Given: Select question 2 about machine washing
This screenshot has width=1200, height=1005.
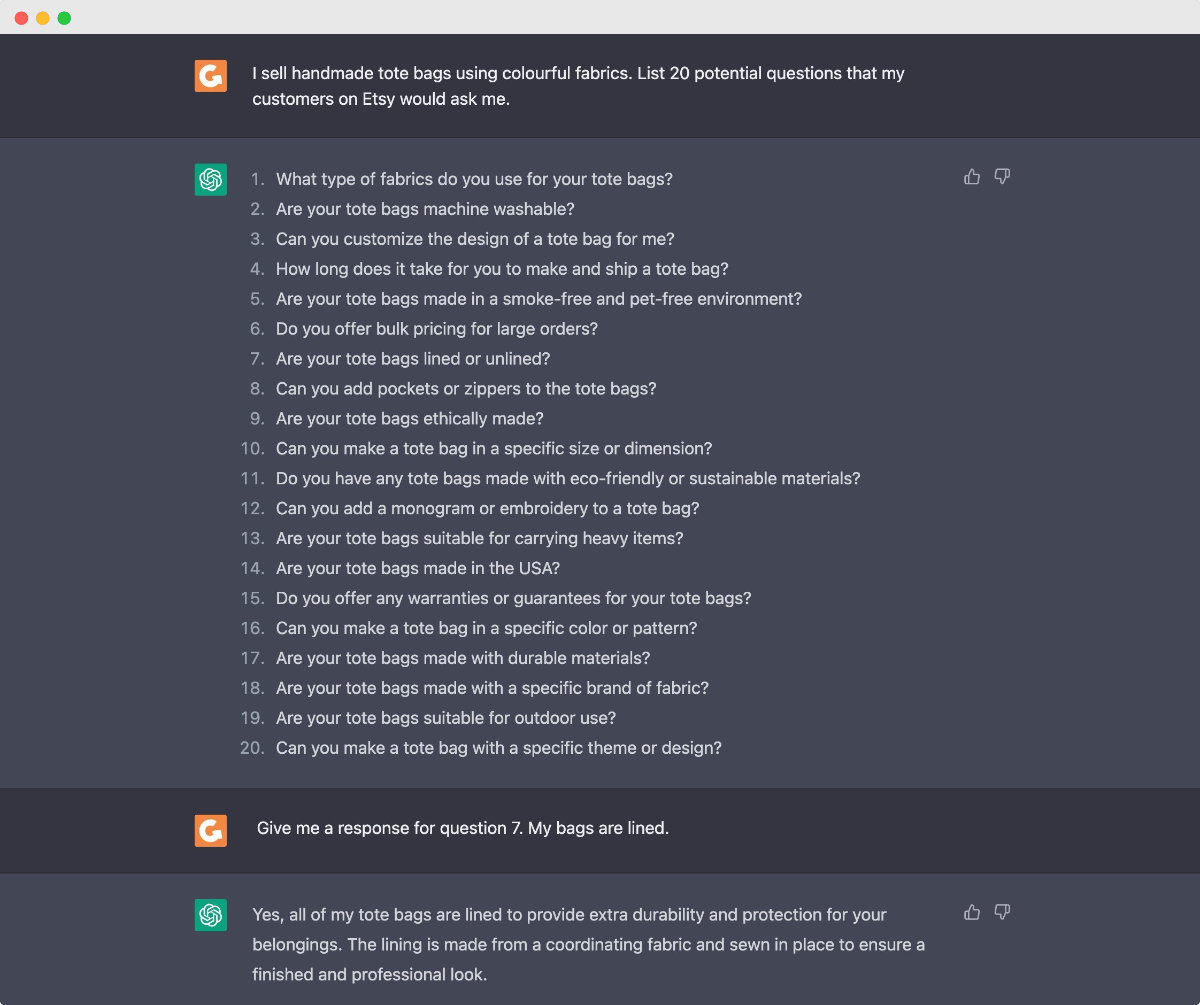Looking at the screenshot, I should pyautogui.click(x=424, y=209).
